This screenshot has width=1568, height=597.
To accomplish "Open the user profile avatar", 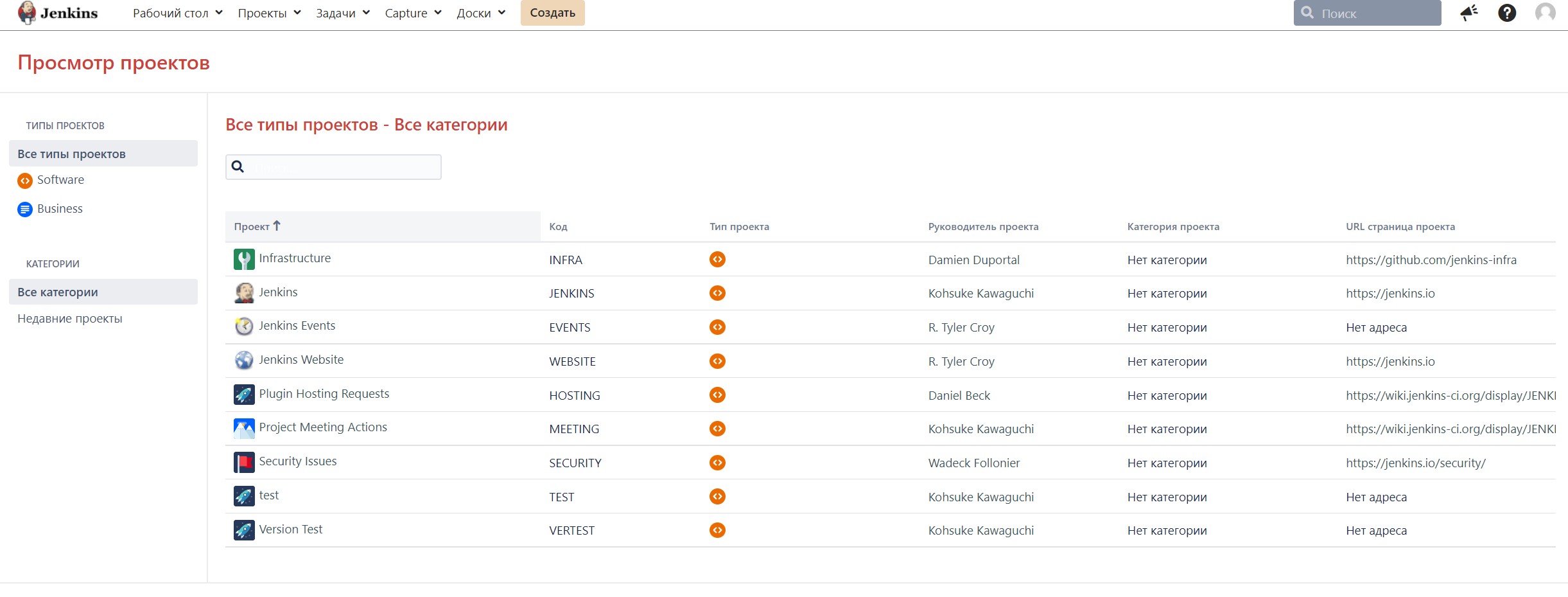I will (x=1546, y=13).
